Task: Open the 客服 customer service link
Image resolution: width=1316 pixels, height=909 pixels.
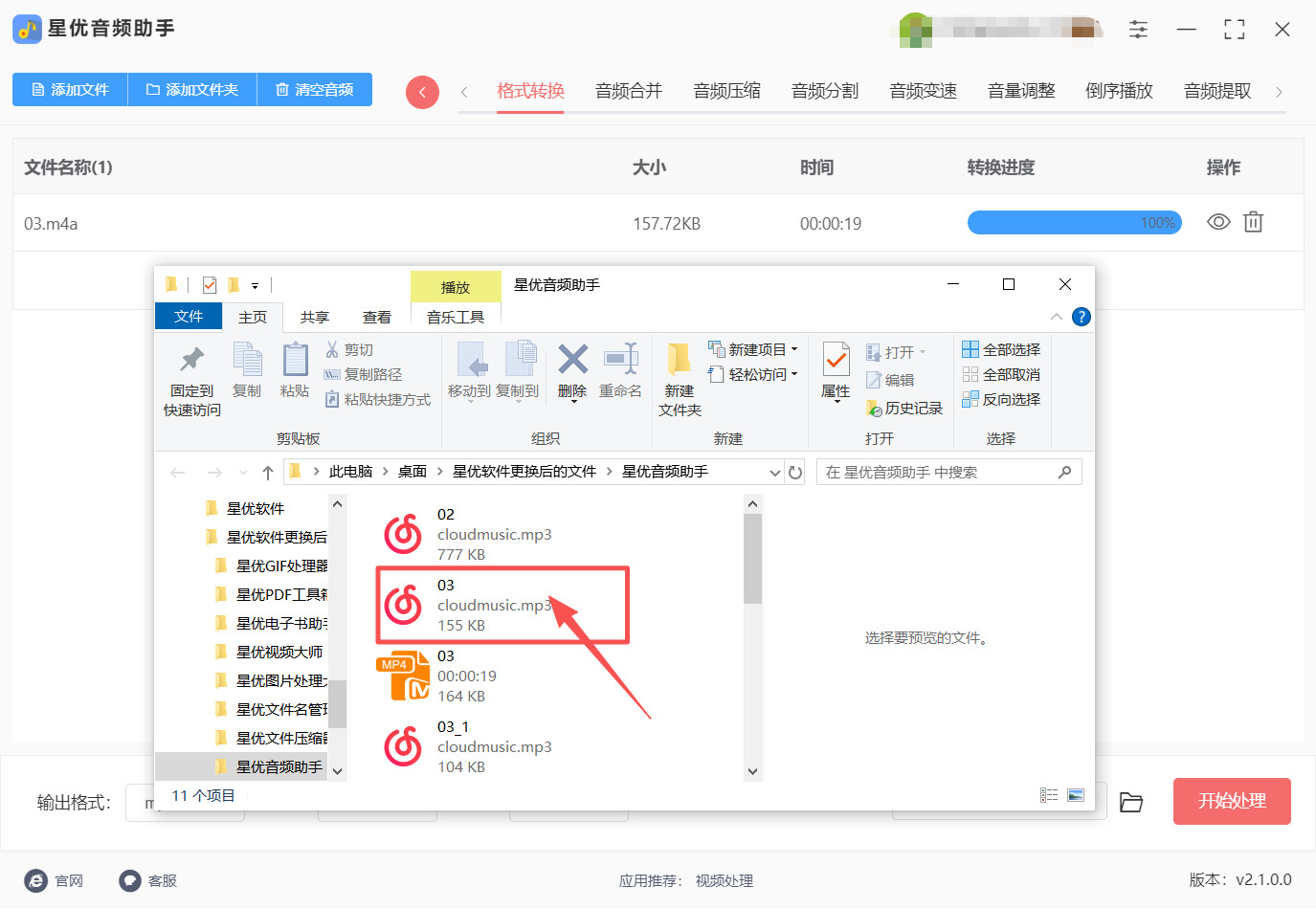Action: (x=148, y=881)
